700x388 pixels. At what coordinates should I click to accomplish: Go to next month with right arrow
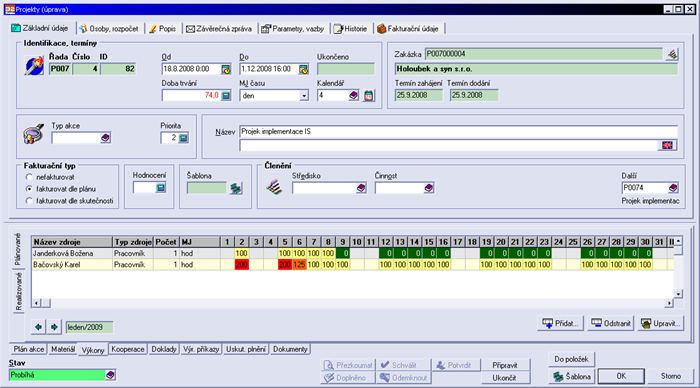pyautogui.click(x=54, y=327)
